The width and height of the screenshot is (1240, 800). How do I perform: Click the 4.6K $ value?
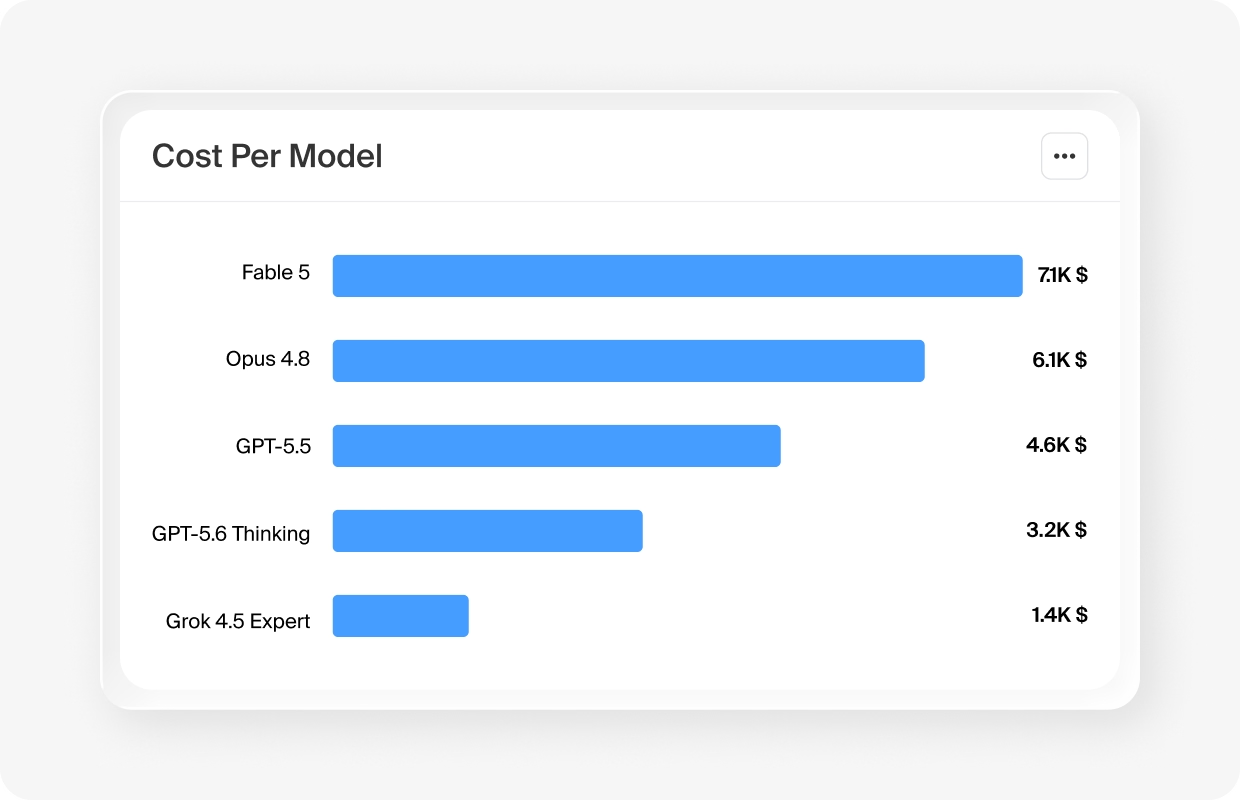(1056, 445)
